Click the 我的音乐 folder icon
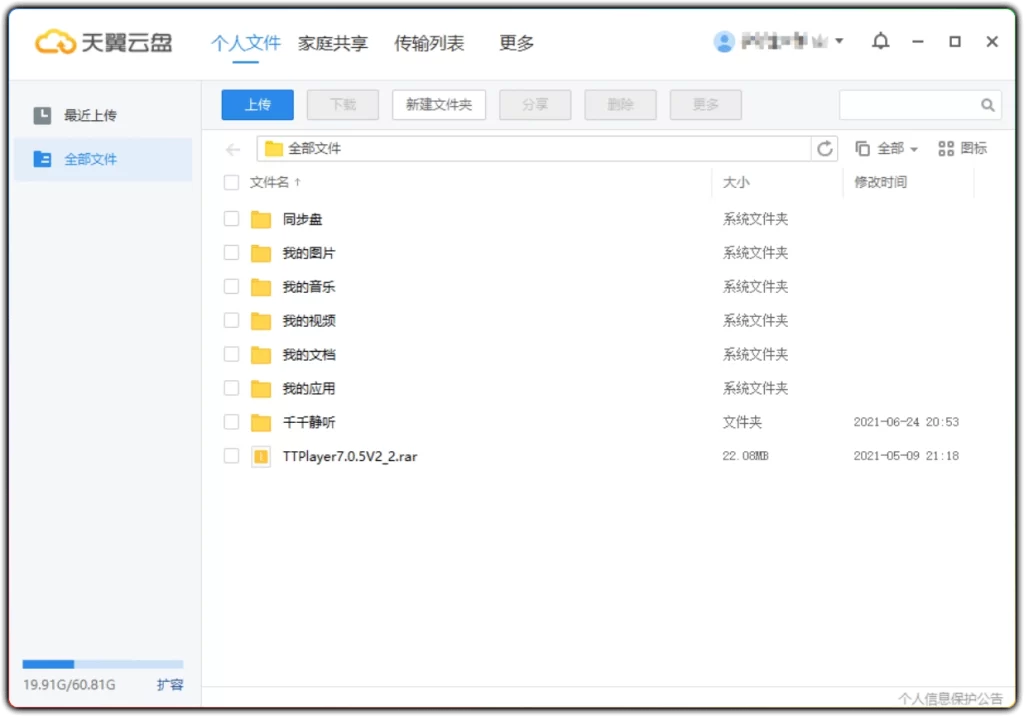Viewport: 1024px width, 716px height. pos(261,287)
